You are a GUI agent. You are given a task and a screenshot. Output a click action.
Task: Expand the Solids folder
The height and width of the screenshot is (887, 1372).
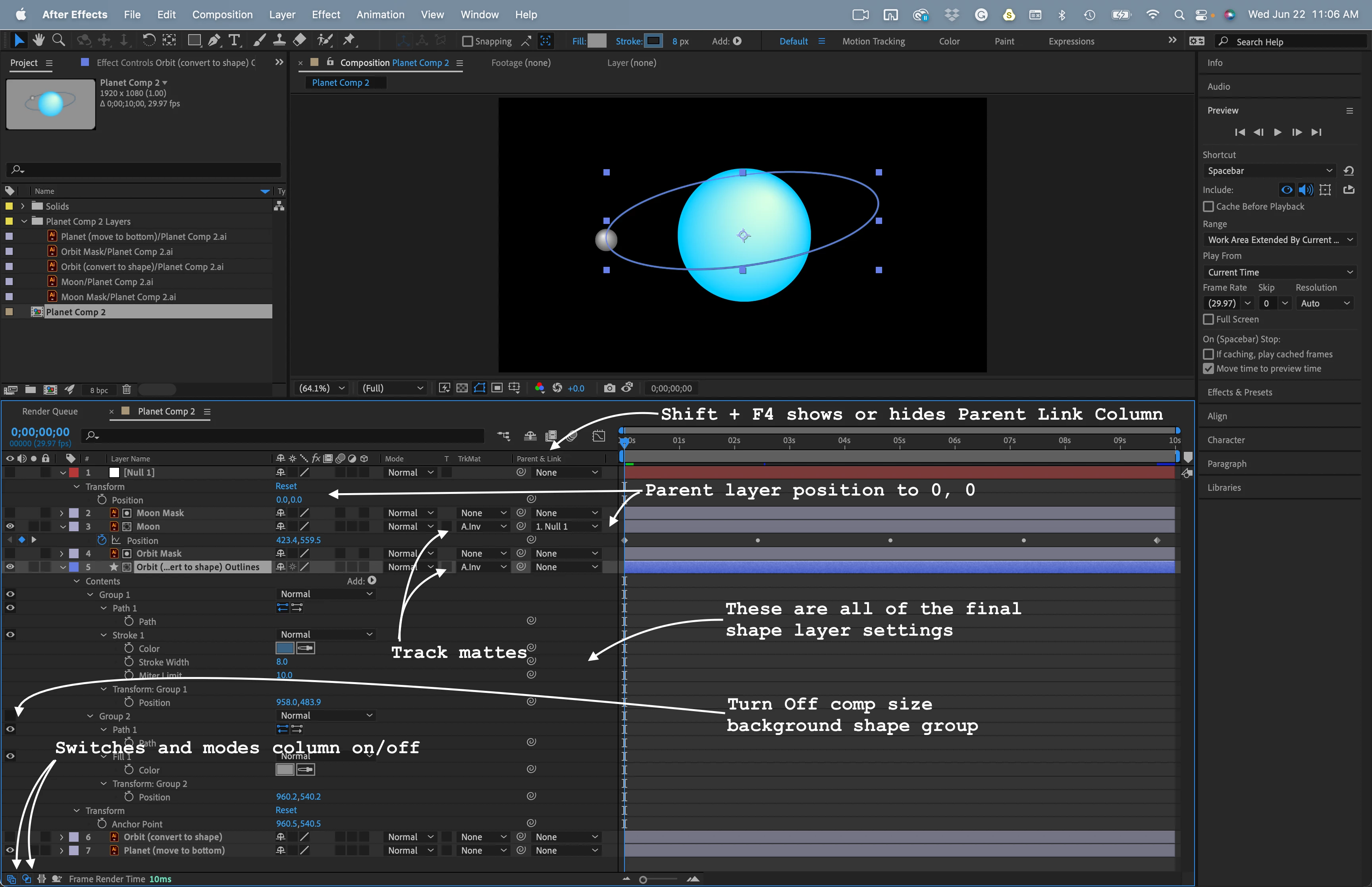point(23,206)
